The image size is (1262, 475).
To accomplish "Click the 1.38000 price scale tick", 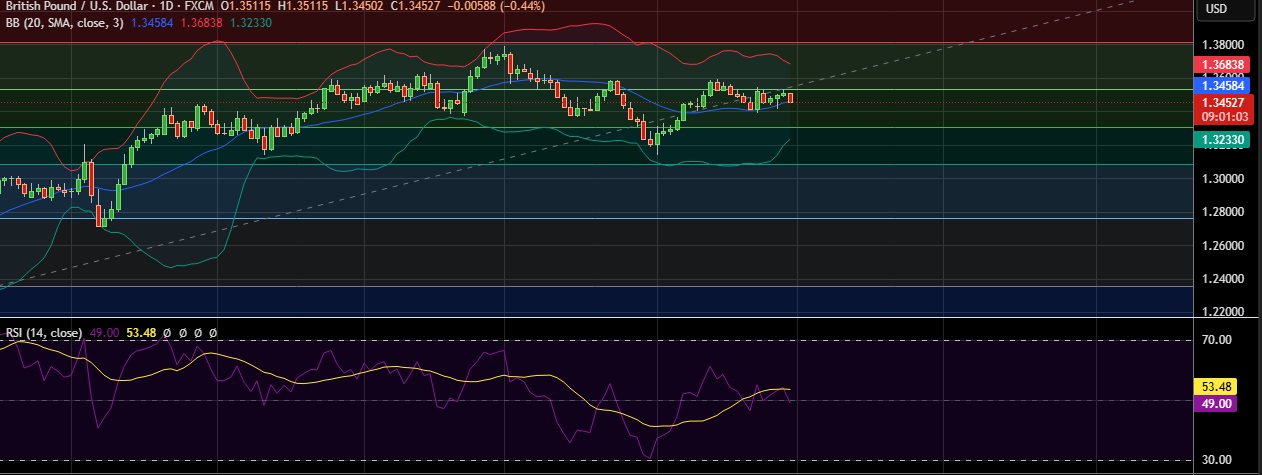I will tap(1222, 45).
